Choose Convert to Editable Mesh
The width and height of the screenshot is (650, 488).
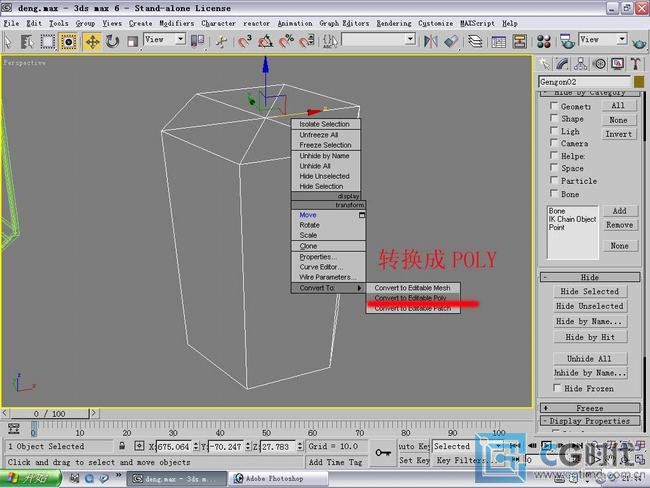(413, 288)
